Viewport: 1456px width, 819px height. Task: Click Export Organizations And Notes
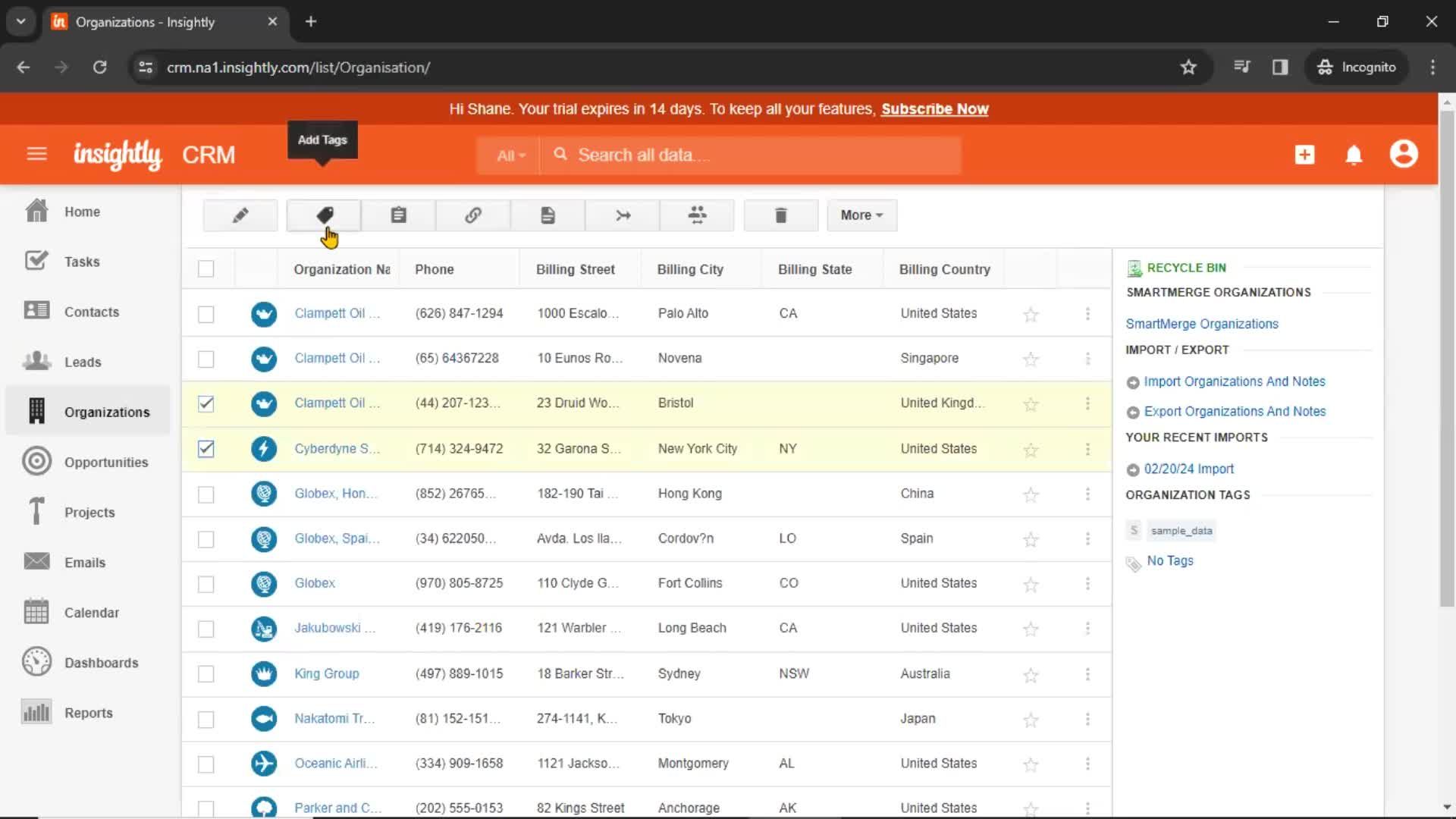click(x=1235, y=411)
